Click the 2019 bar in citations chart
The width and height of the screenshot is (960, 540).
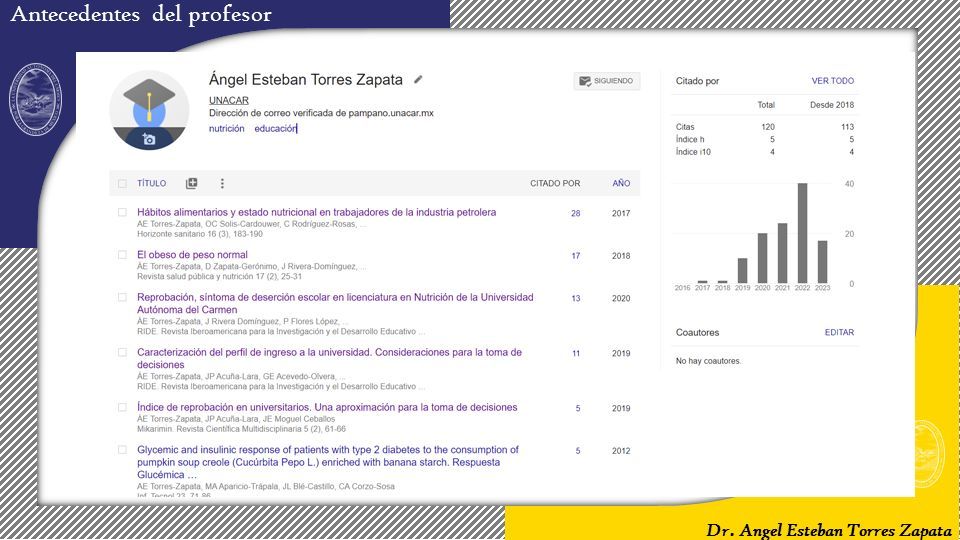(743, 270)
